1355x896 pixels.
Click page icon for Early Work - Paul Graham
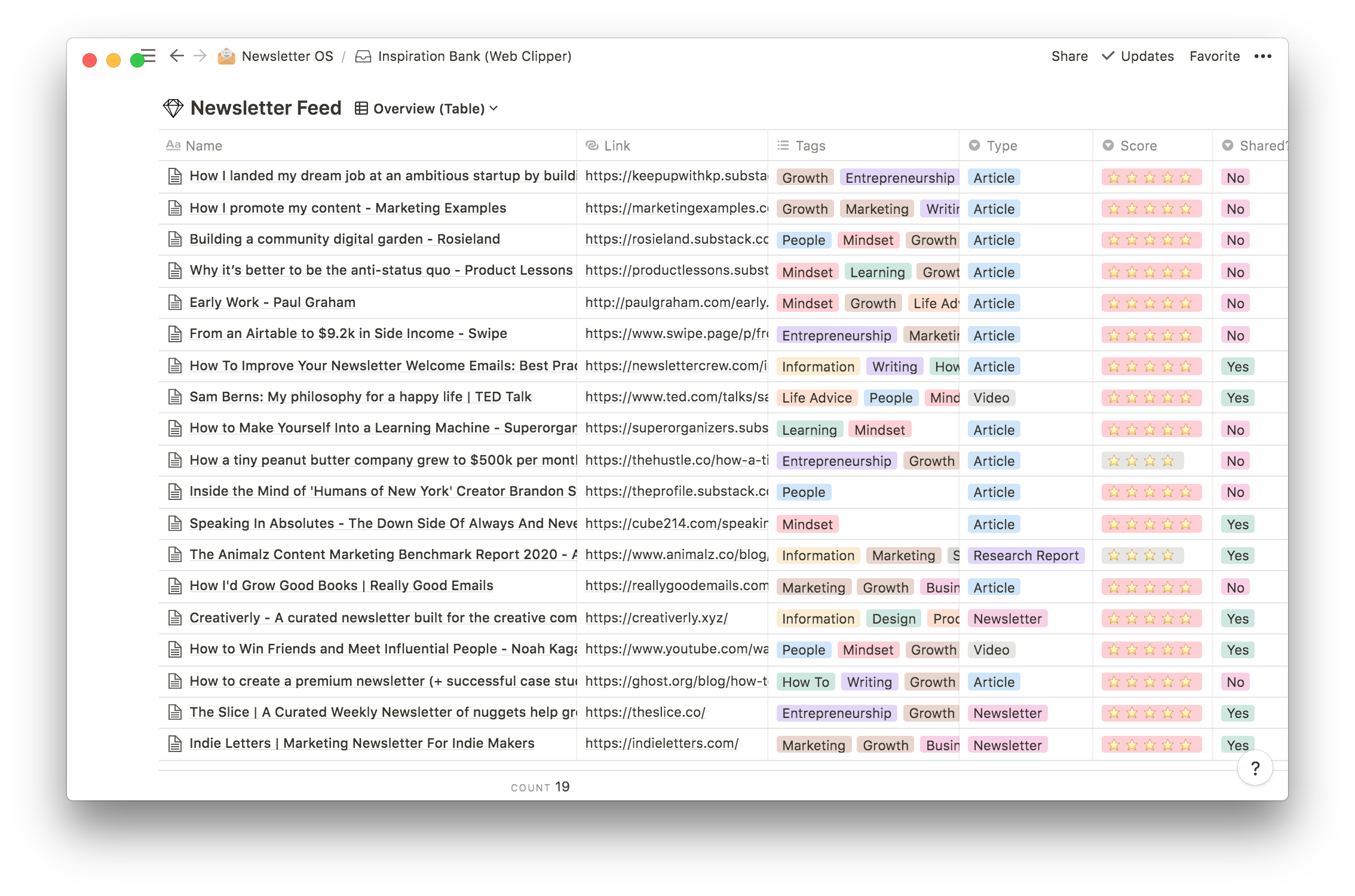pos(175,302)
